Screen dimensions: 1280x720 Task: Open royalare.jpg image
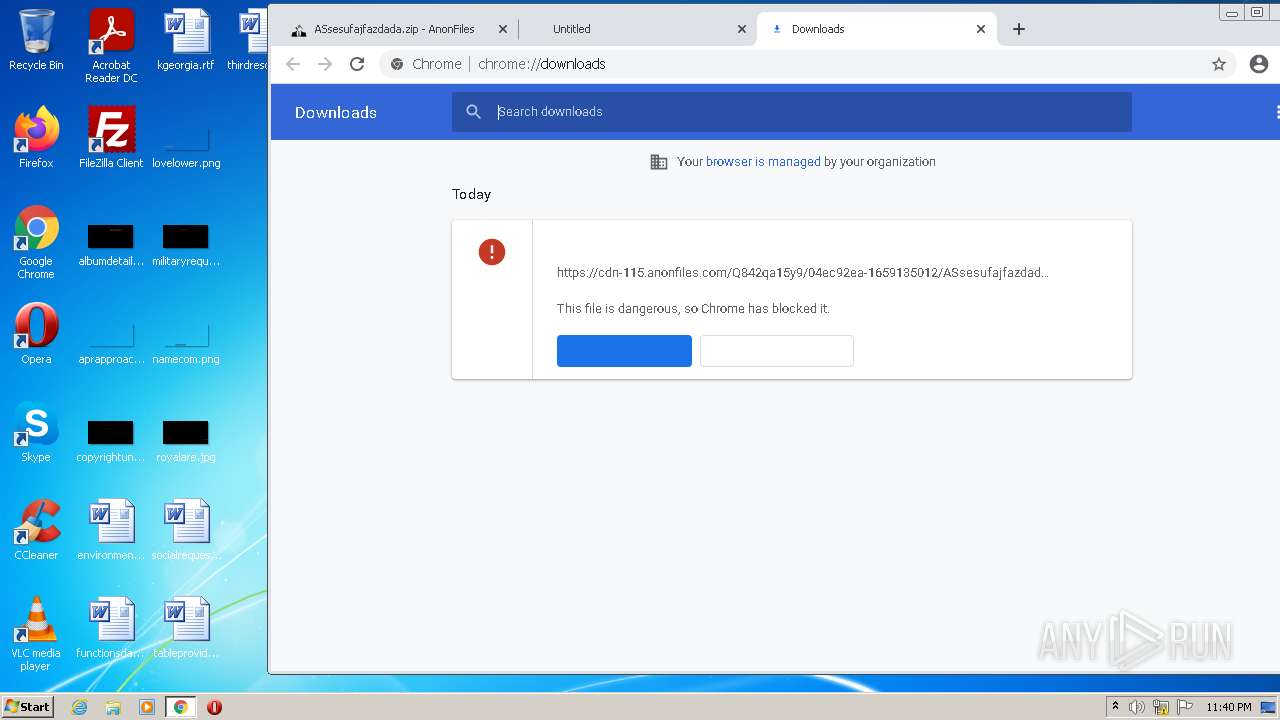186,442
